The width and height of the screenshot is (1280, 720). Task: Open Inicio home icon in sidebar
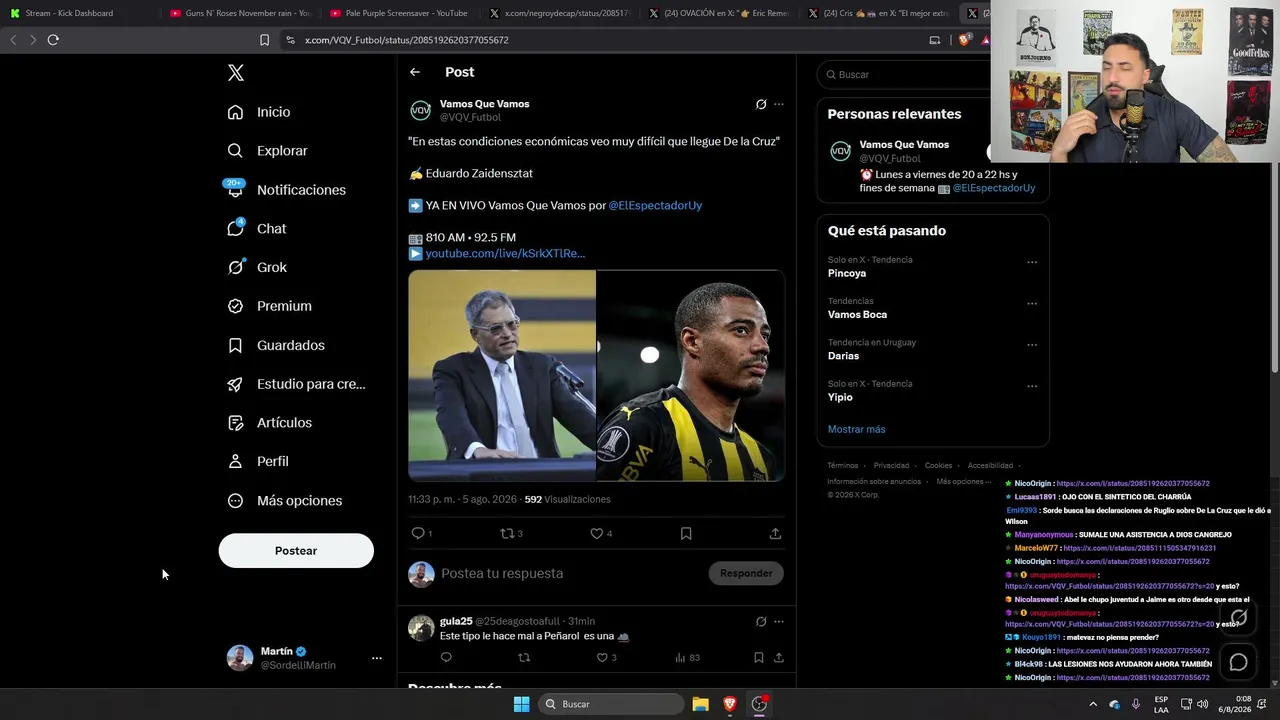(235, 112)
